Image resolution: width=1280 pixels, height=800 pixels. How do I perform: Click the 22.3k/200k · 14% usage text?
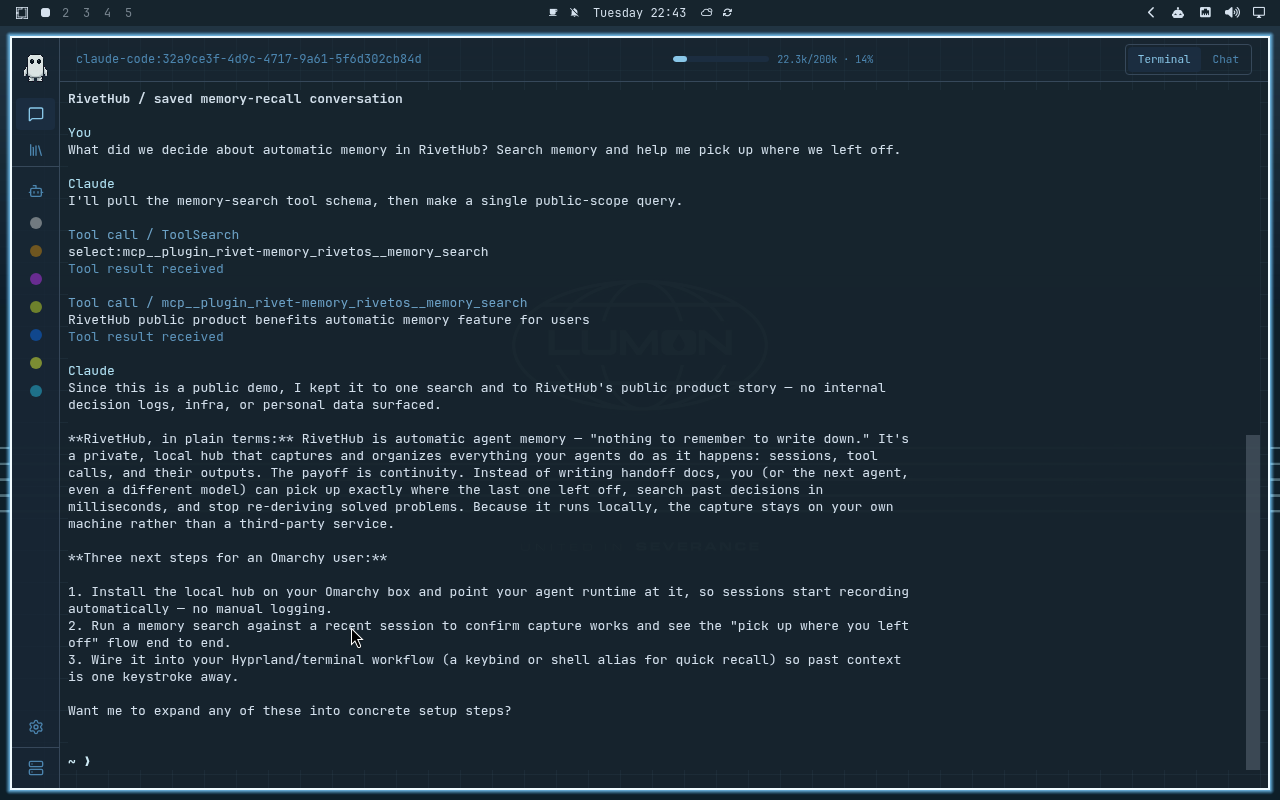[825, 59]
